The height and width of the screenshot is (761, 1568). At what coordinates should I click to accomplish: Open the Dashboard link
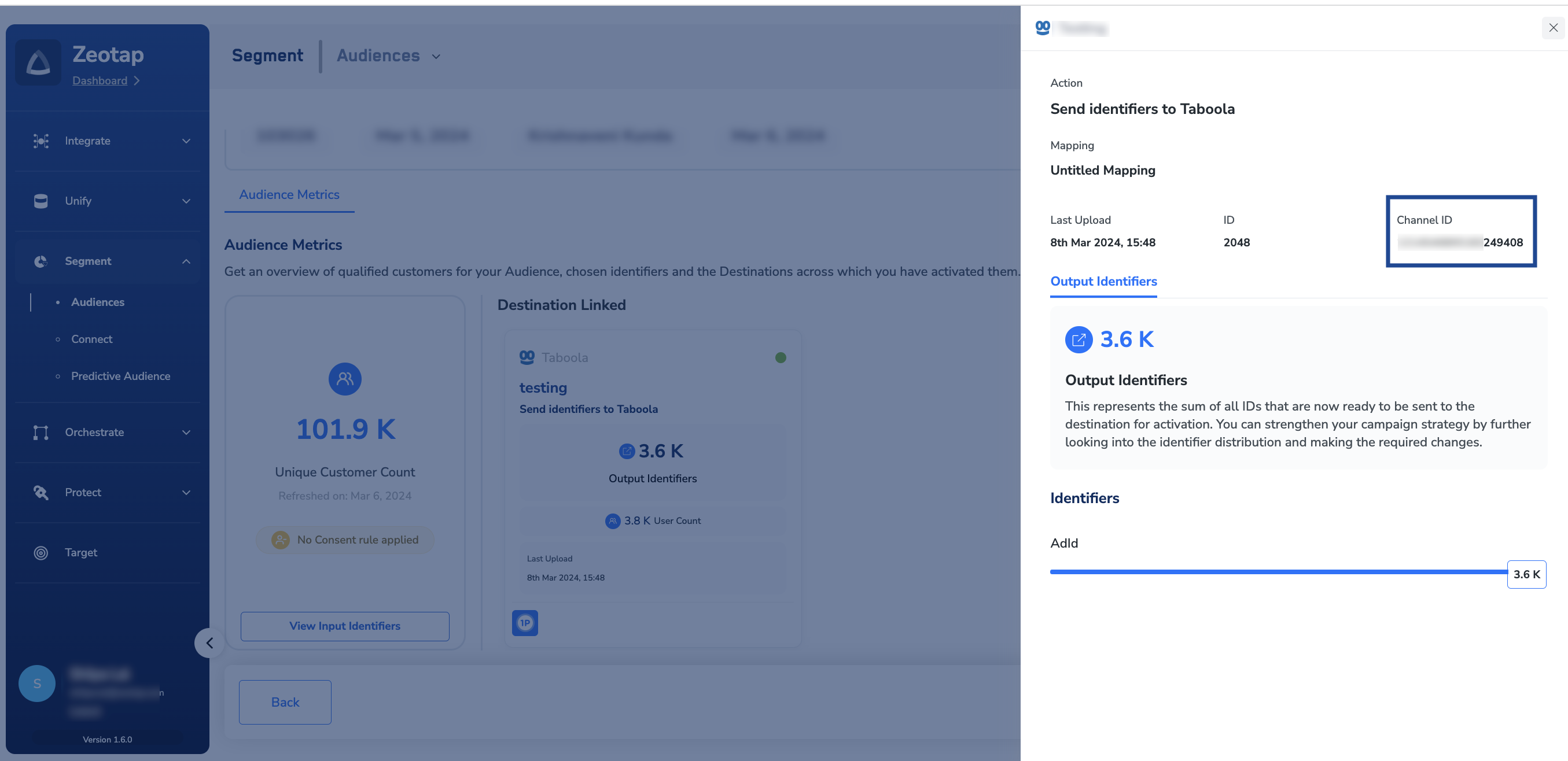100,81
